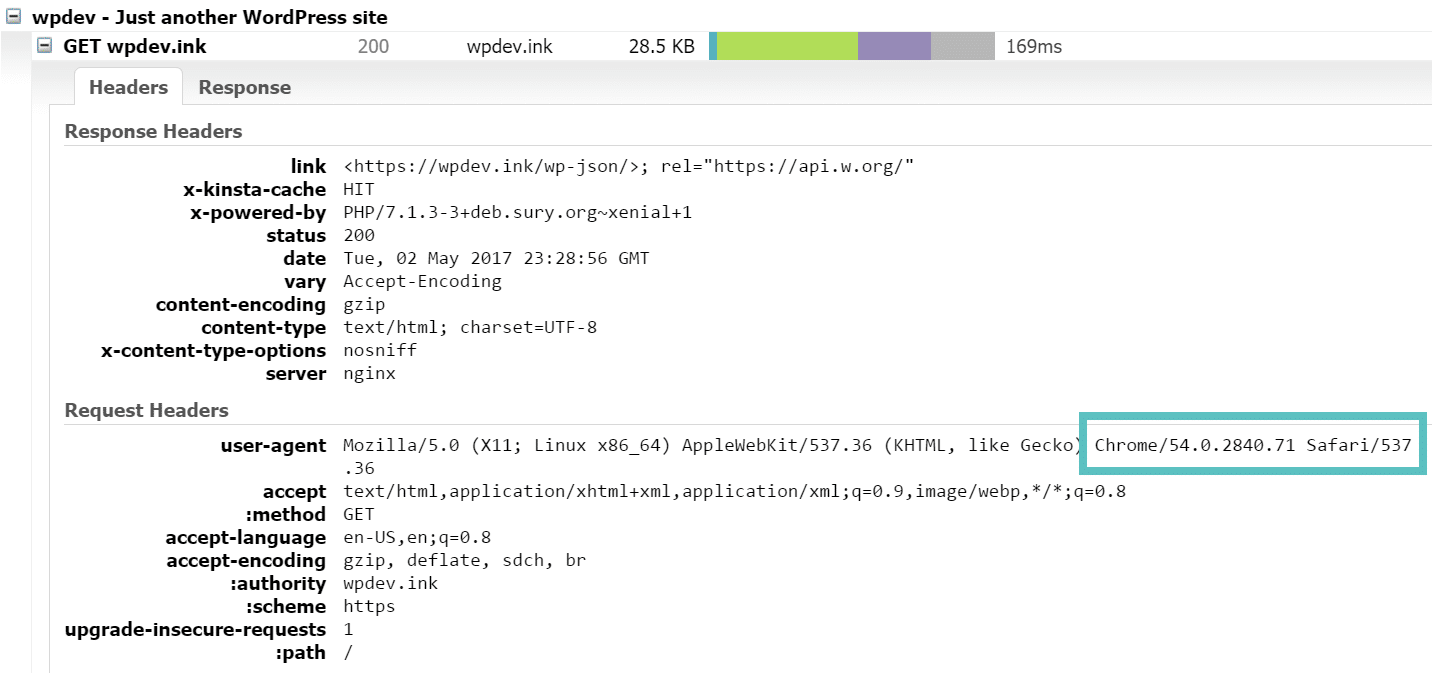Collapse the wpdev page group toggle

(x=14, y=17)
